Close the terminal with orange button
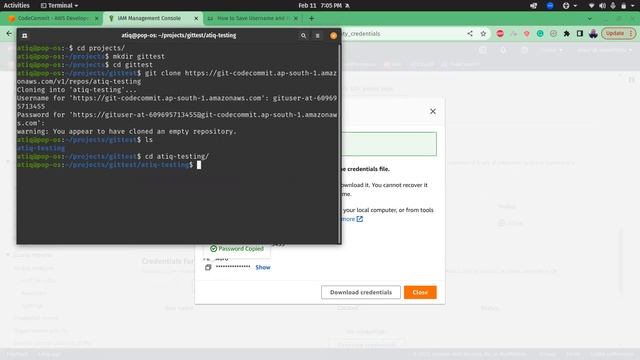This screenshot has height=360, width=640. (x=333, y=36)
